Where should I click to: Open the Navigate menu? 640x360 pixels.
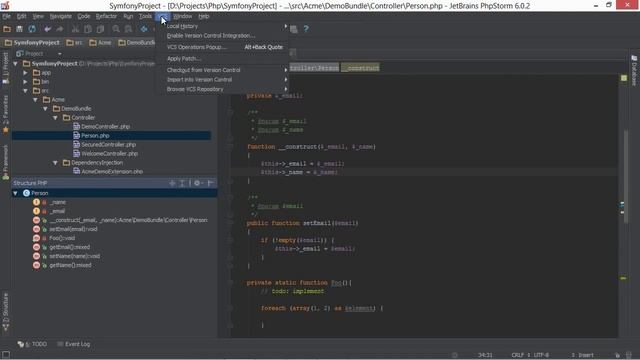[60, 16]
